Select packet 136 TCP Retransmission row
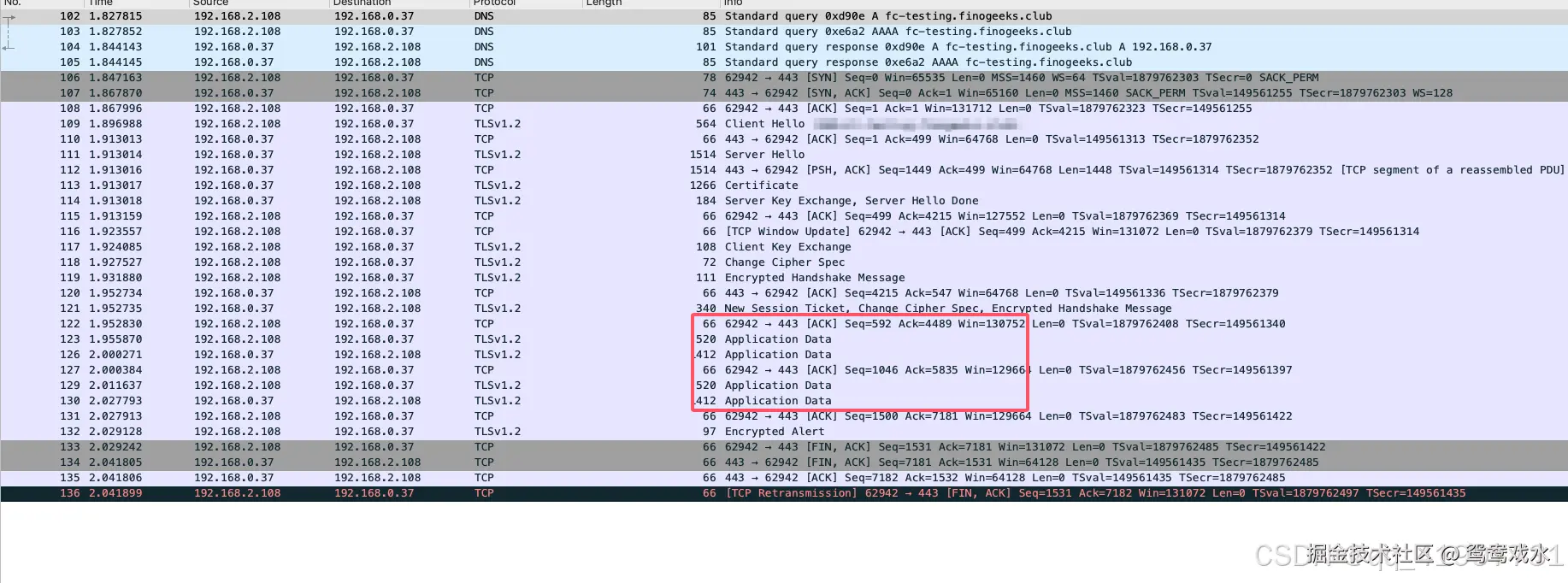The height and width of the screenshot is (583, 1568). pos(784,493)
